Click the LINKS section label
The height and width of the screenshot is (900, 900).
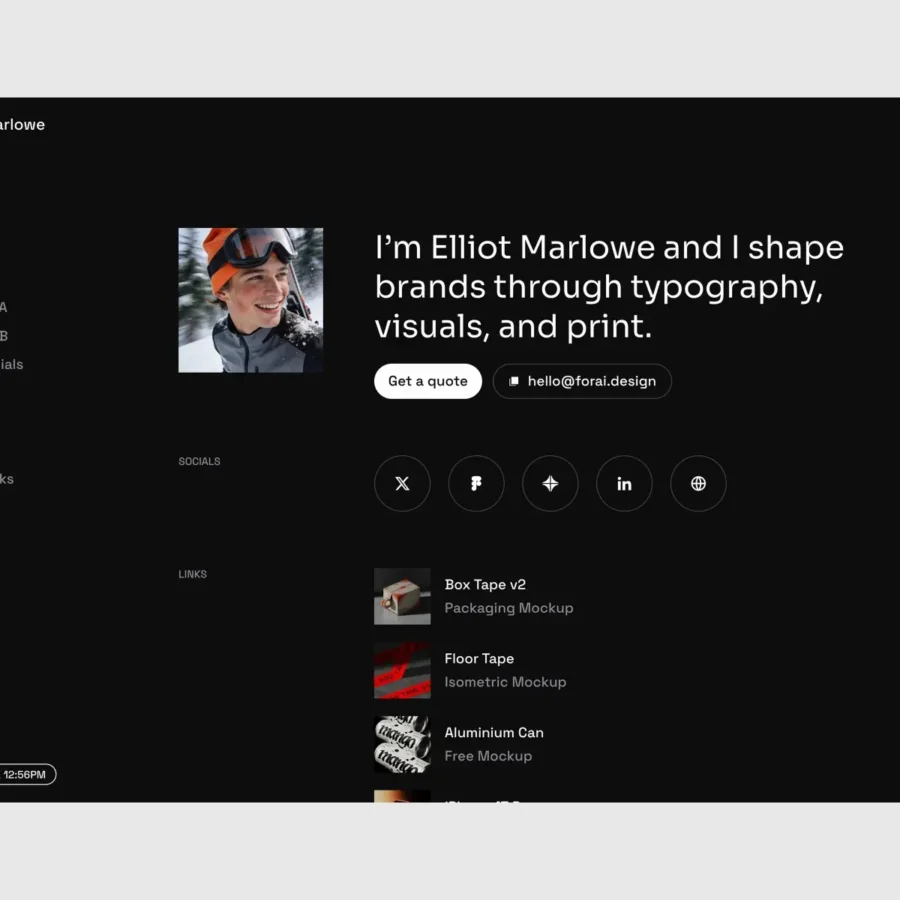pyautogui.click(x=192, y=574)
